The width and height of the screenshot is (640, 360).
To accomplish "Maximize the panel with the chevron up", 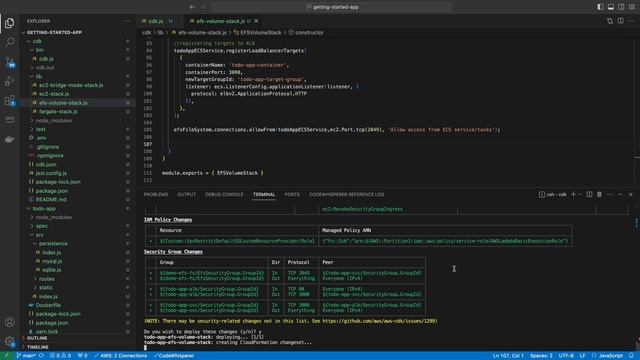I will coord(620,195).
